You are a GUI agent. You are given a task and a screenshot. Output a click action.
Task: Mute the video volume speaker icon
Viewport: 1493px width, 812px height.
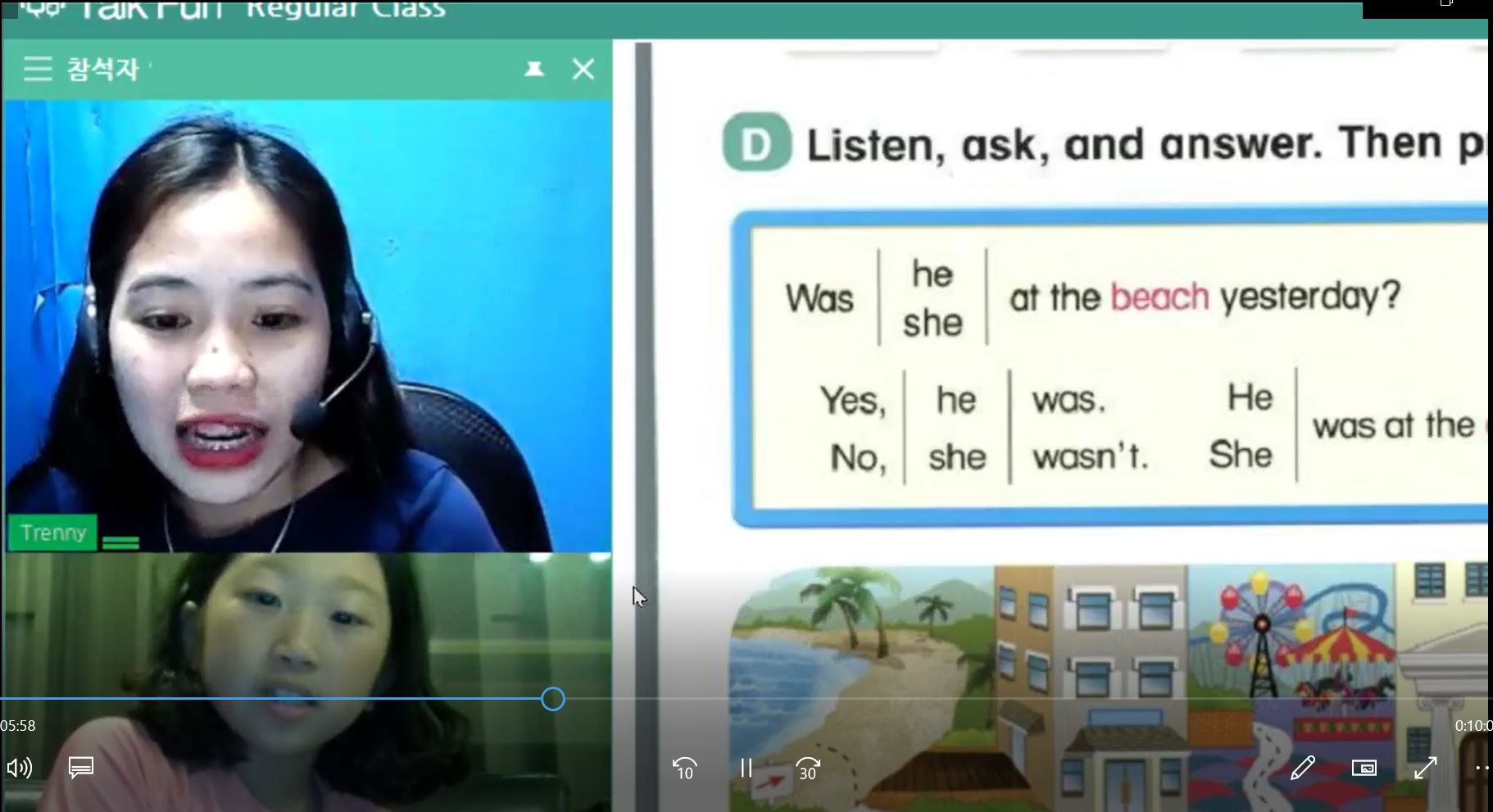(x=19, y=768)
